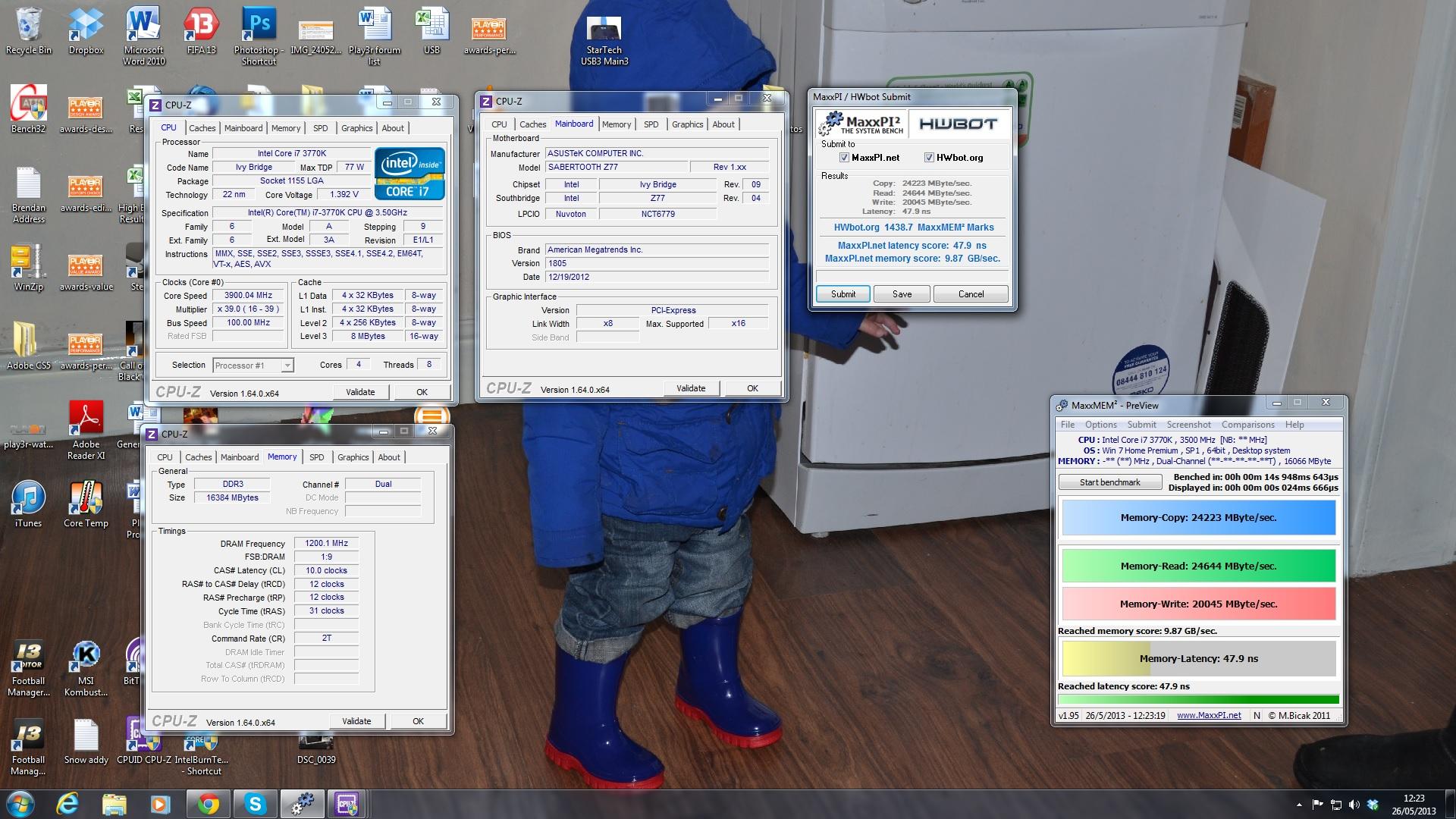Launch Microsoft Word 2010 desktop icon

point(143,34)
